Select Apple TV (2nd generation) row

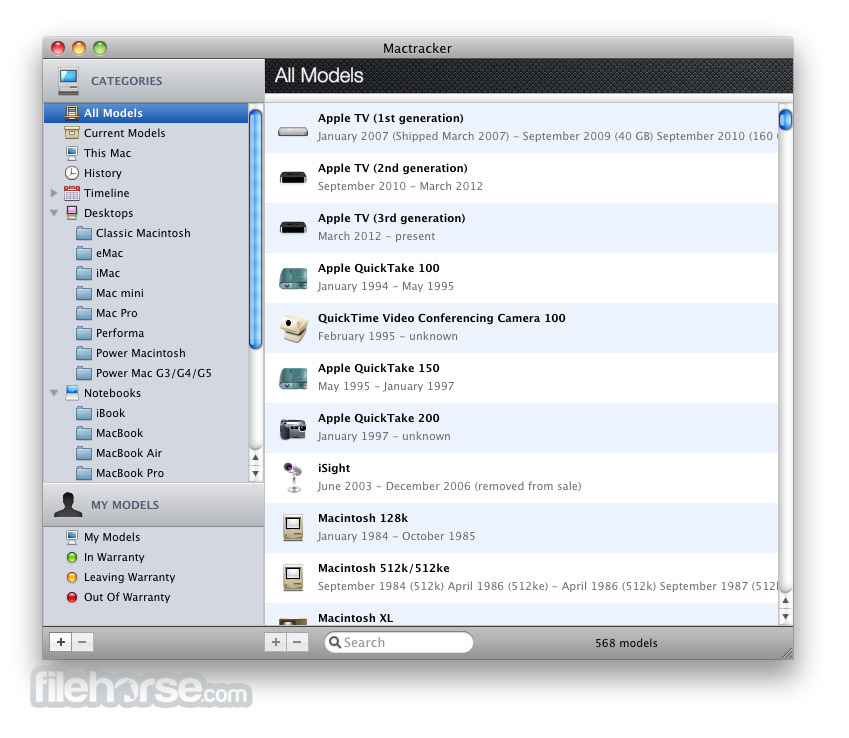point(521,178)
